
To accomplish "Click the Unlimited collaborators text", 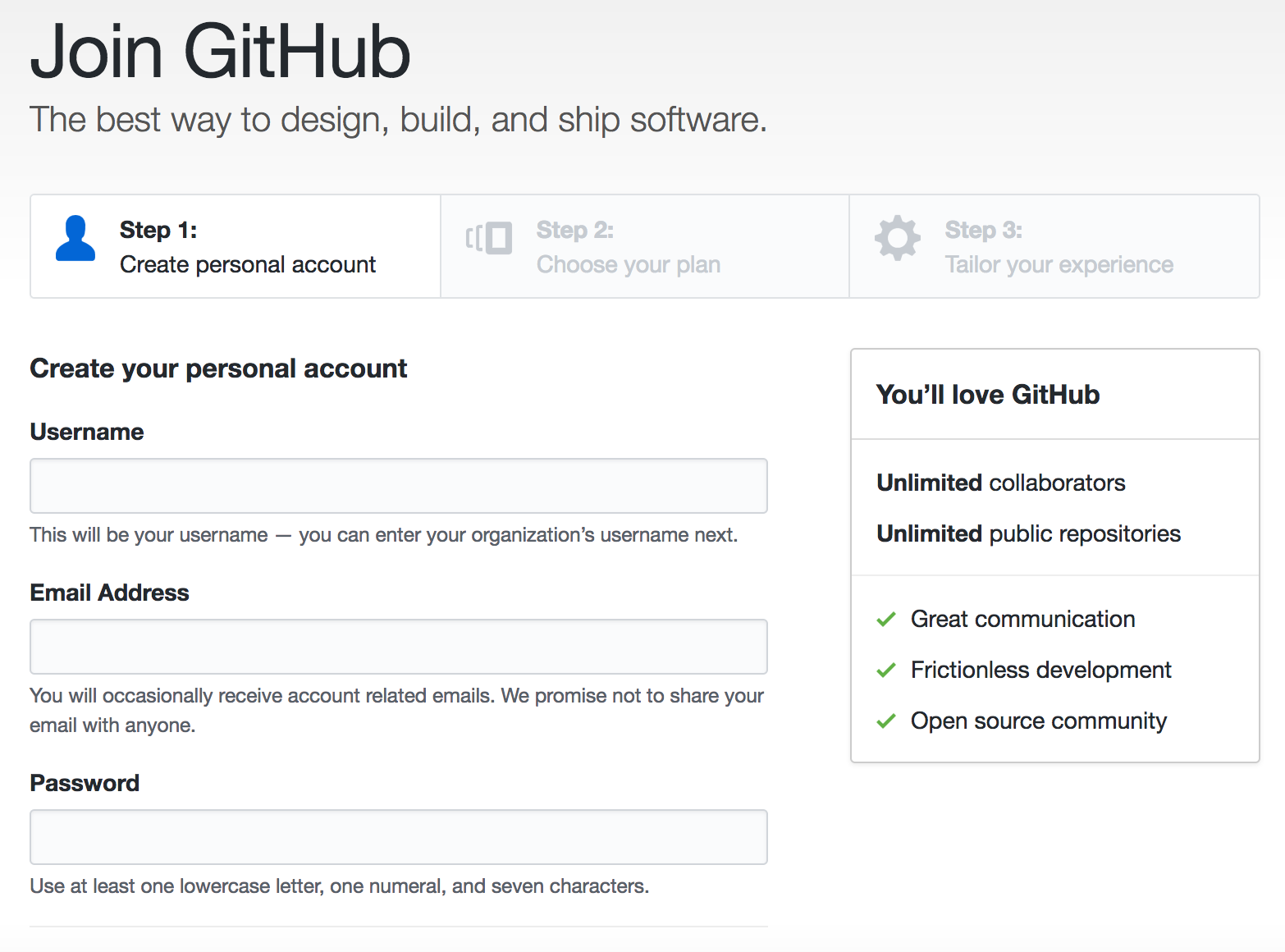I will (1001, 483).
